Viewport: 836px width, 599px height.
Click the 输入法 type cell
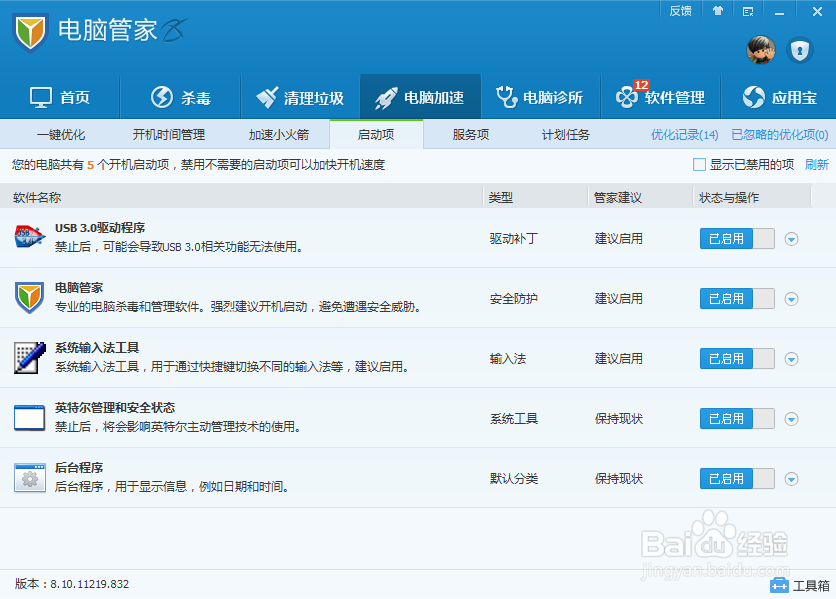tap(508, 358)
